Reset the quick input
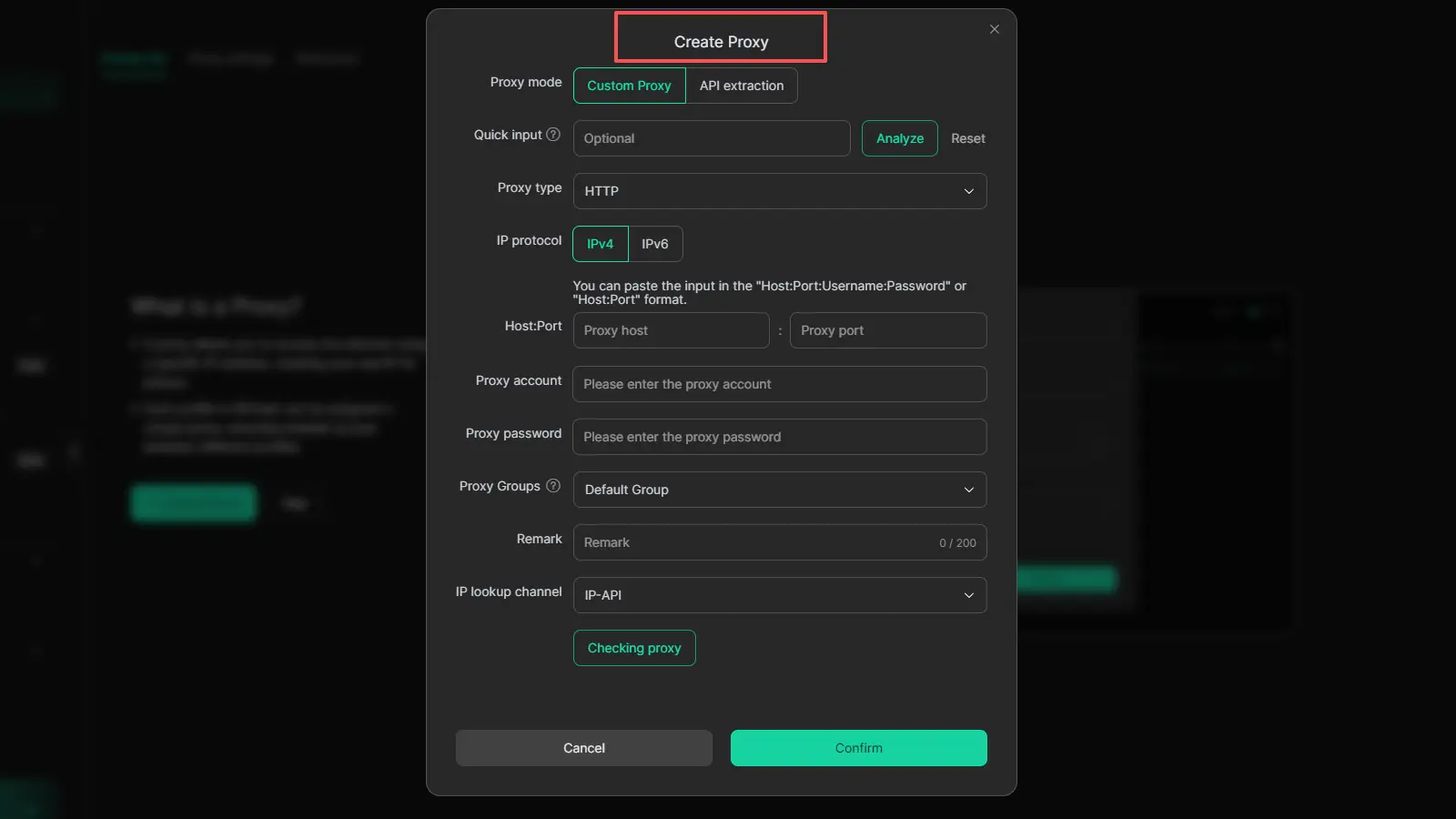The width and height of the screenshot is (1456, 819). (968, 138)
